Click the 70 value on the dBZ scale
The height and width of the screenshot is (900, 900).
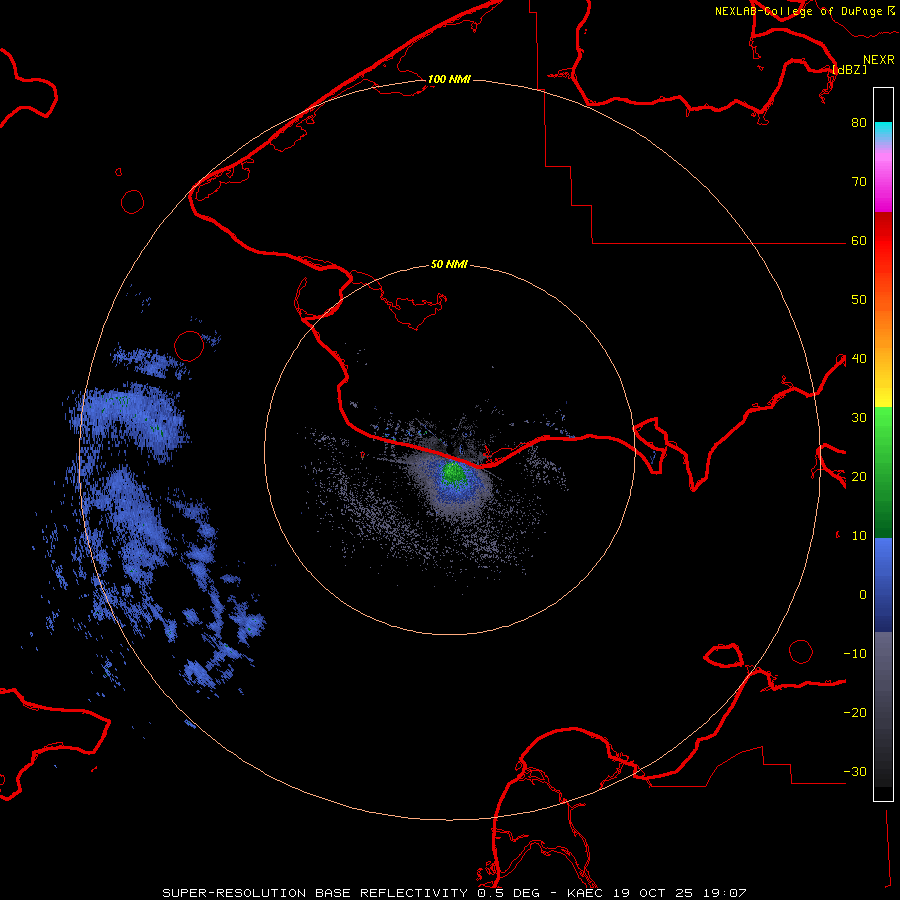859,182
